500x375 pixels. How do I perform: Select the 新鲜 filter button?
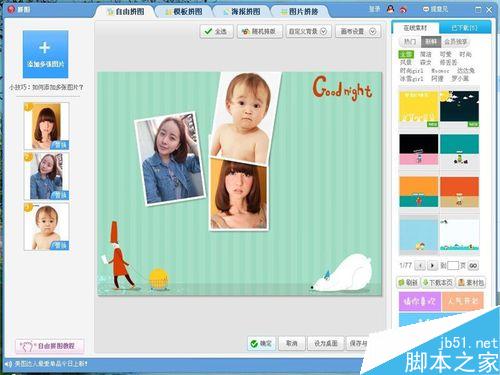(431, 42)
